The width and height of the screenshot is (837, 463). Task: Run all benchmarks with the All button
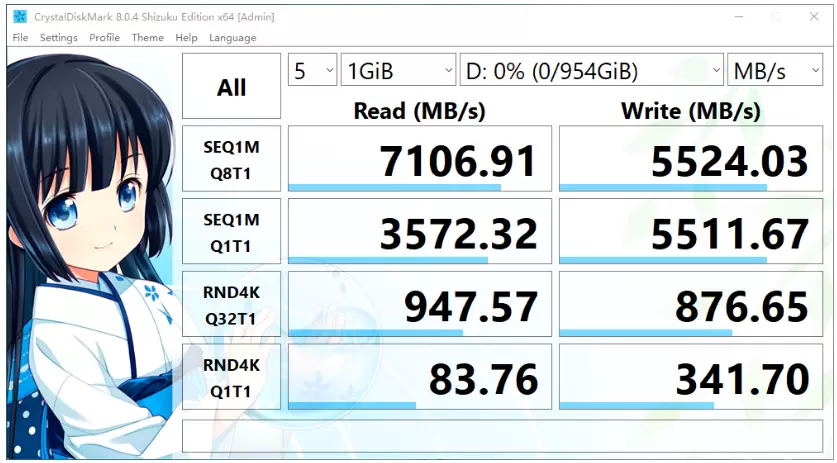click(231, 88)
